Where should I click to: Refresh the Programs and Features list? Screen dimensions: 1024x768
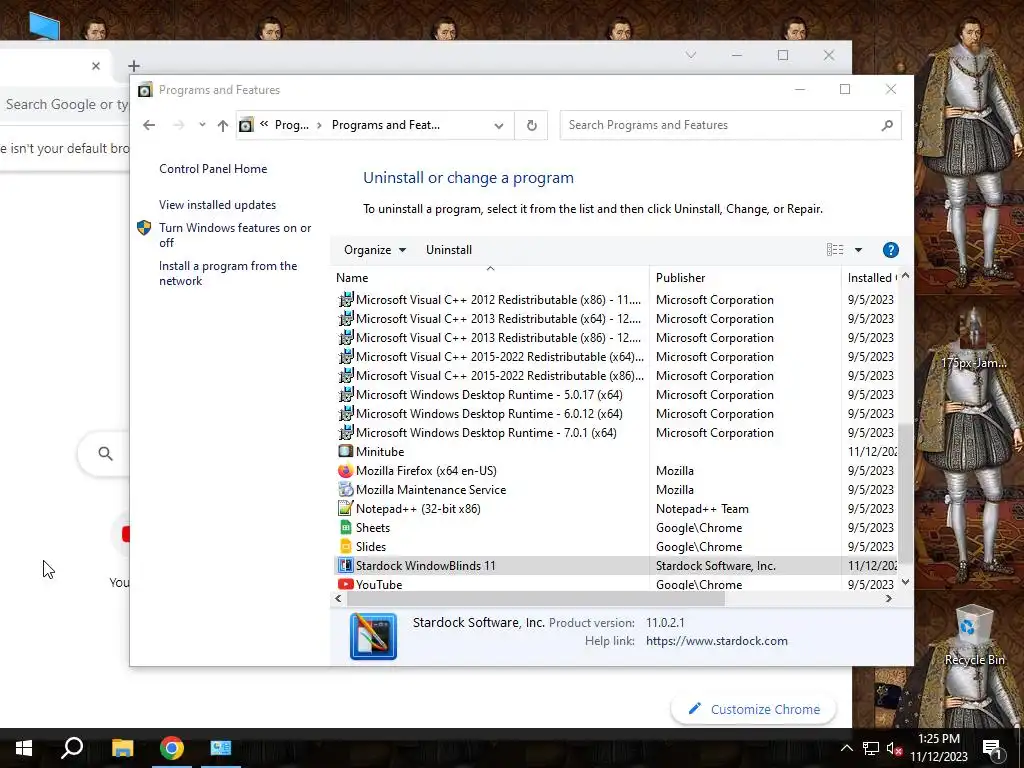click(532, 125)
